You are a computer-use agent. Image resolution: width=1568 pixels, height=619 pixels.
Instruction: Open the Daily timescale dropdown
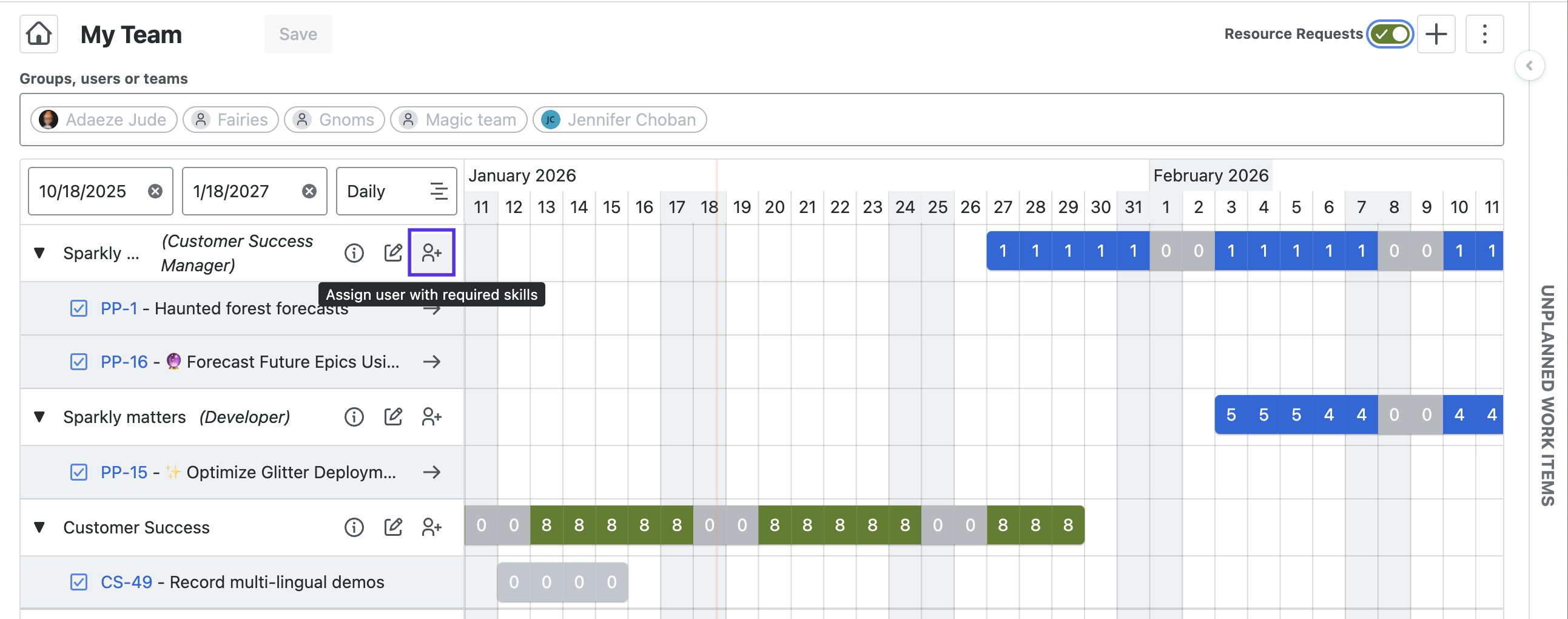[x=396, y=191]
